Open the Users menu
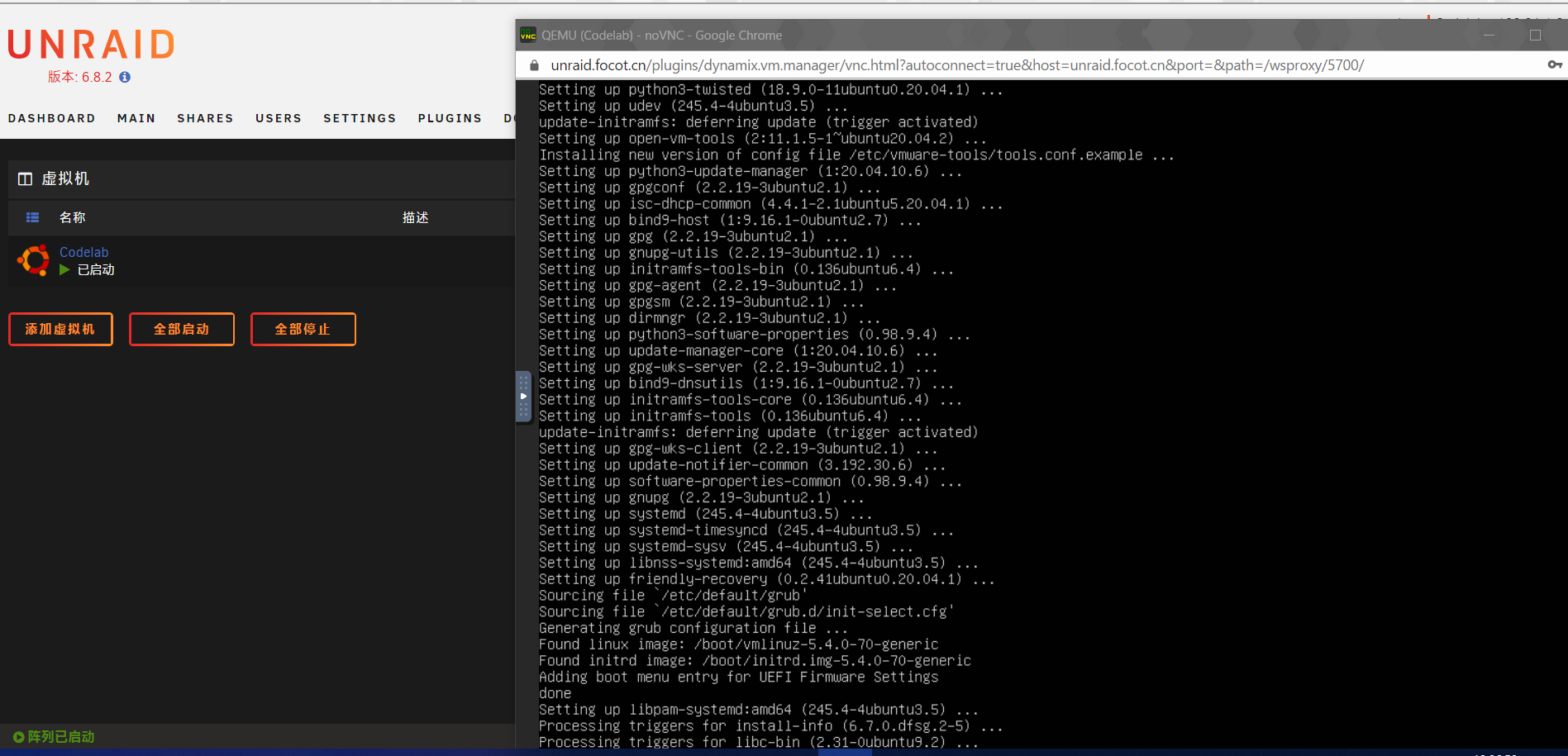Viewport: 1568px width, 756px height. coord(279,118)
